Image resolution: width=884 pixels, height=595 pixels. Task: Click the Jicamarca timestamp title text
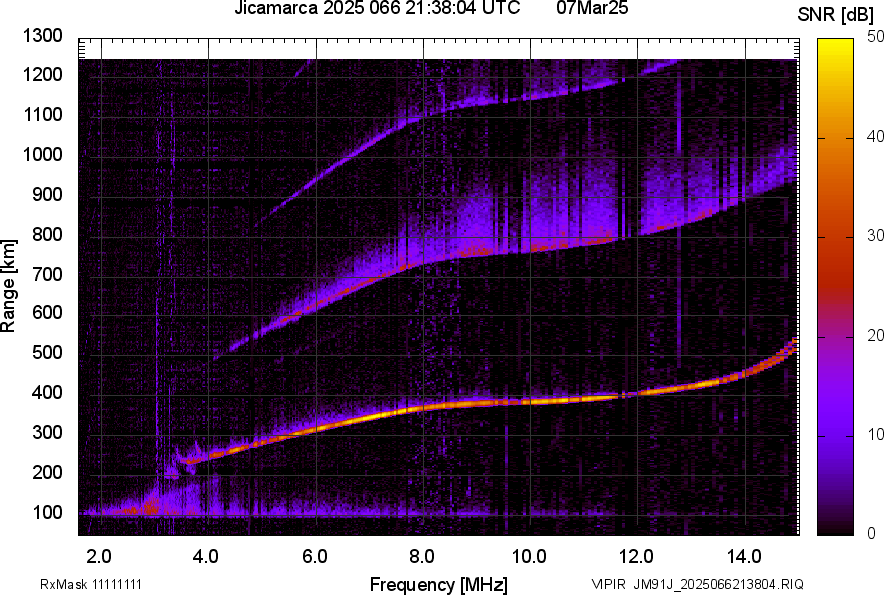click(x=377, y=9)
